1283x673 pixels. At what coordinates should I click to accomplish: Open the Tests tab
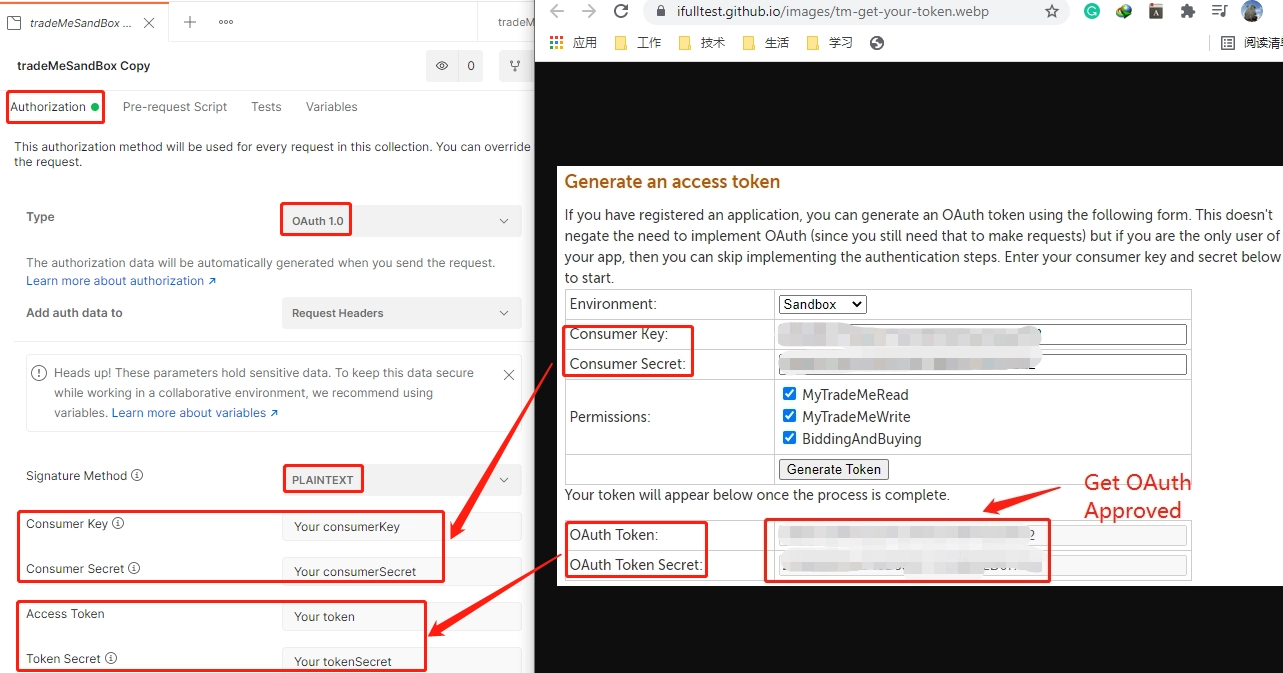[x=266, y=107]
